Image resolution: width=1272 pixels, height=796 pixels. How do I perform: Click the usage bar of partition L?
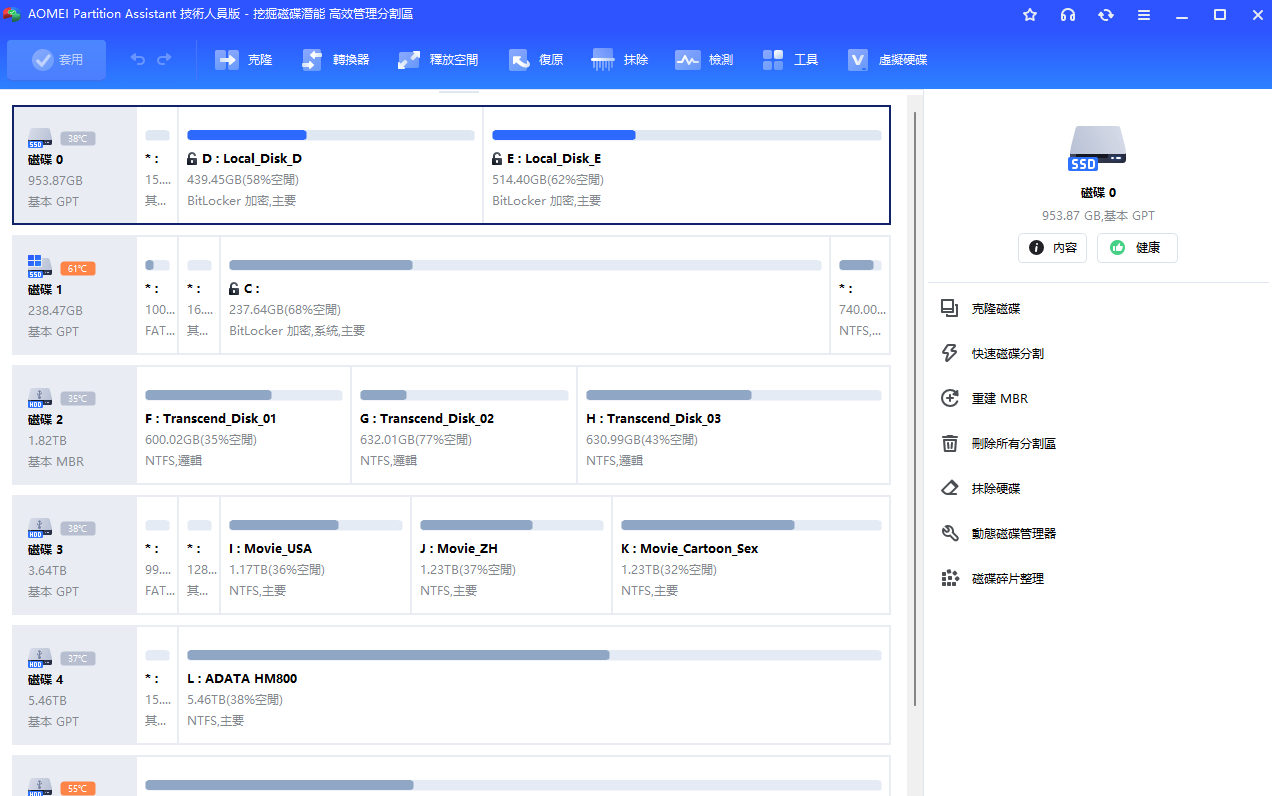click(534, 655)
